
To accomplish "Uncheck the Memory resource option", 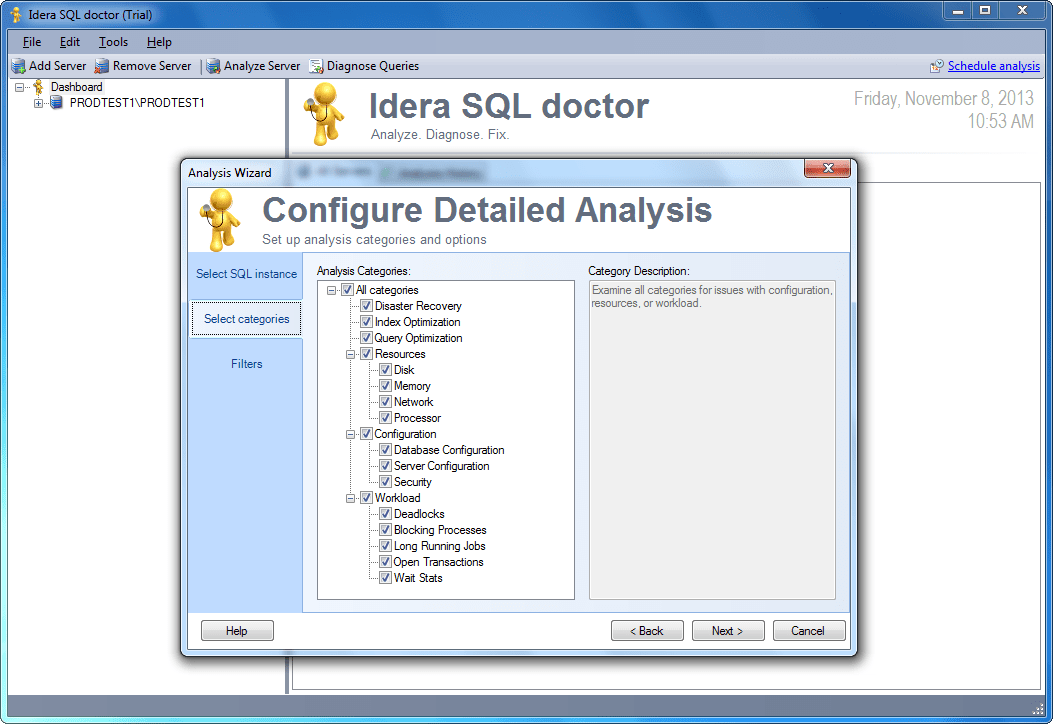I will point(384,385).
